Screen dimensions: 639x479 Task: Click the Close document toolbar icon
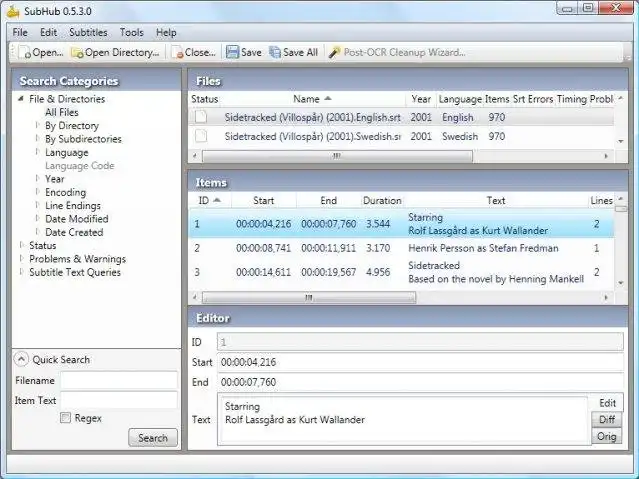point(177,53)
